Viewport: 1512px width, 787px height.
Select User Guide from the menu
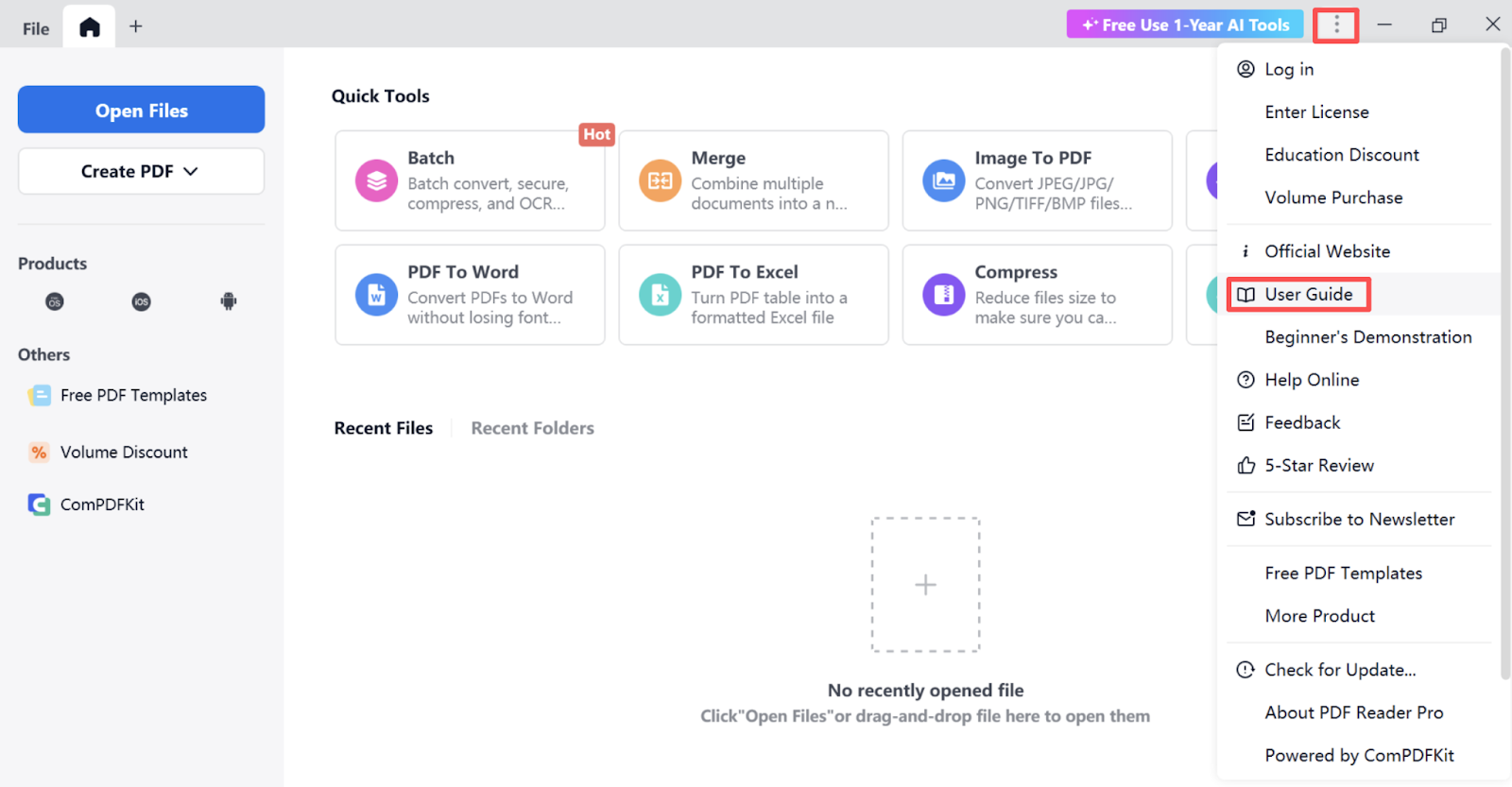click(1308, 295)
